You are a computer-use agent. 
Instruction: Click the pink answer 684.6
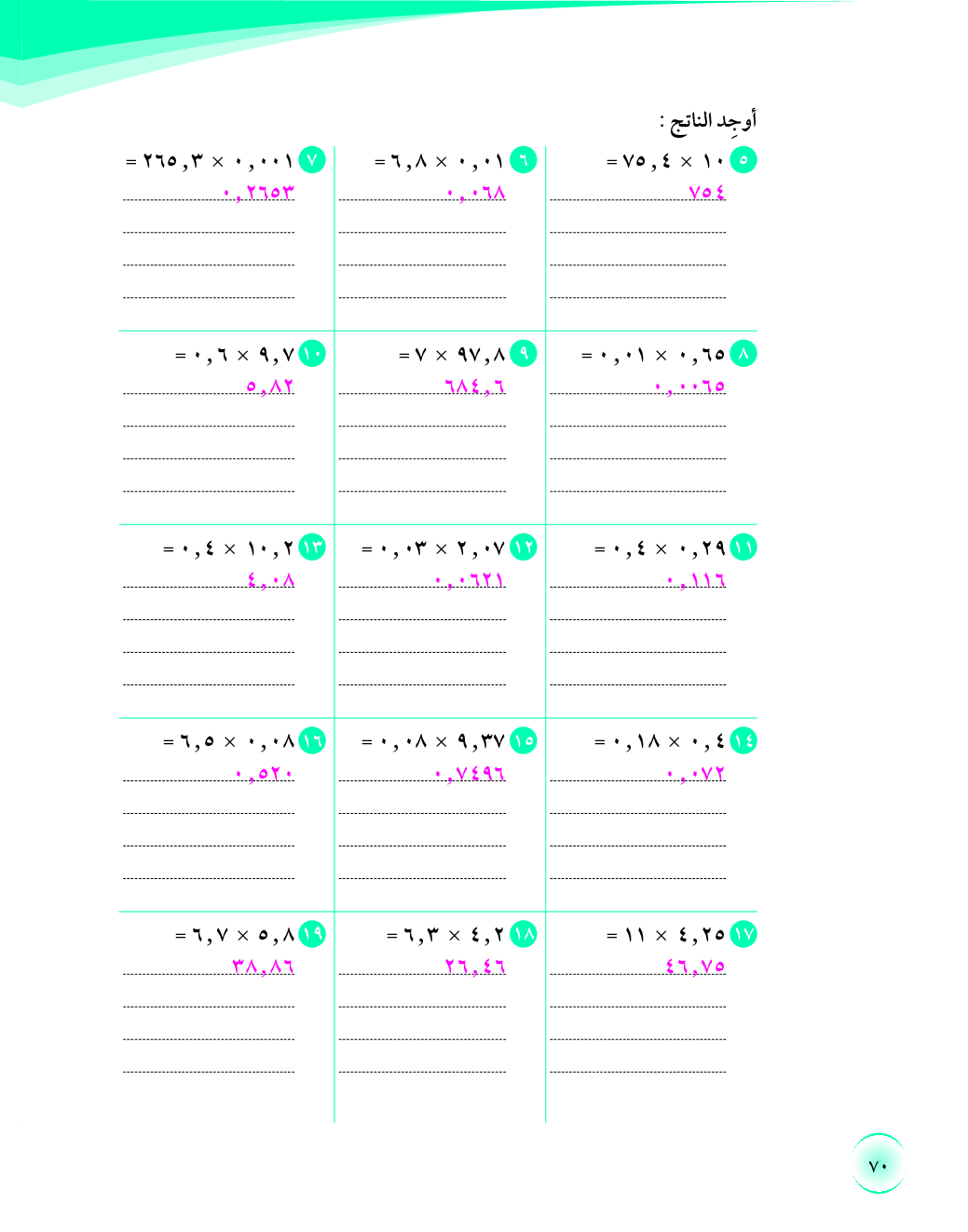click(x=475, y=386)
